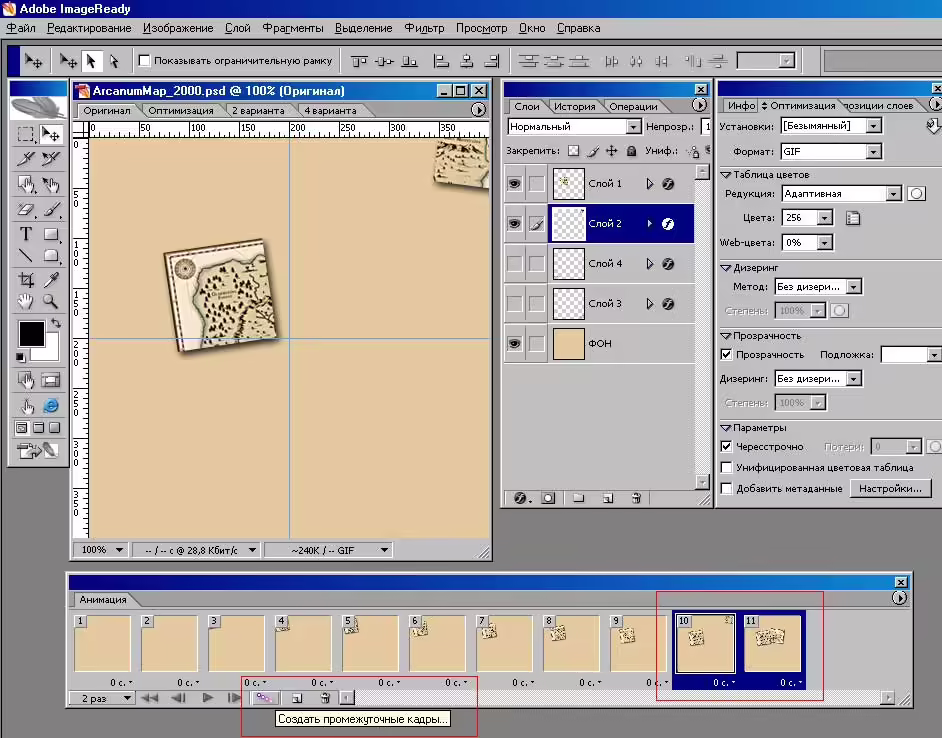This screenshot has width=942, height=738.
Task: Select the Type tool in toolbox
Action: tap(25, 234)
